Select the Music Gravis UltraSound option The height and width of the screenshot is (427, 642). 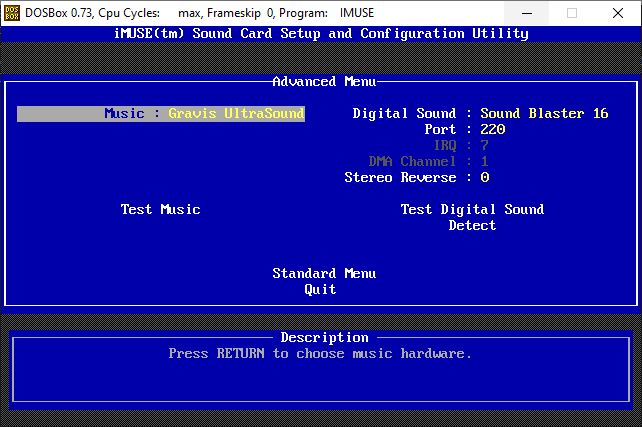click(161, 113)
